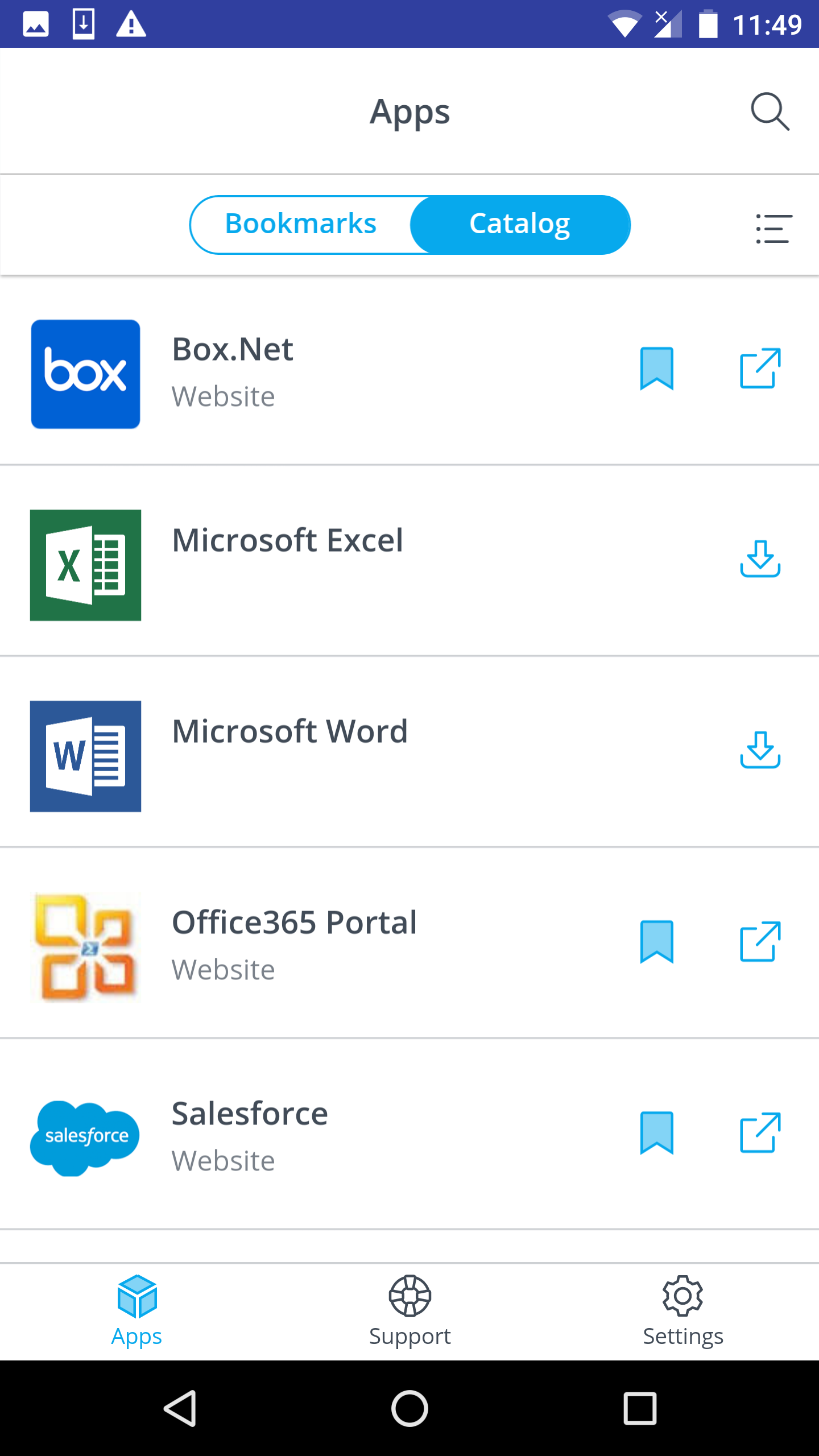Tap the Office365 Portal logo
Screen dimensions: 819x1456
[85, 947]
